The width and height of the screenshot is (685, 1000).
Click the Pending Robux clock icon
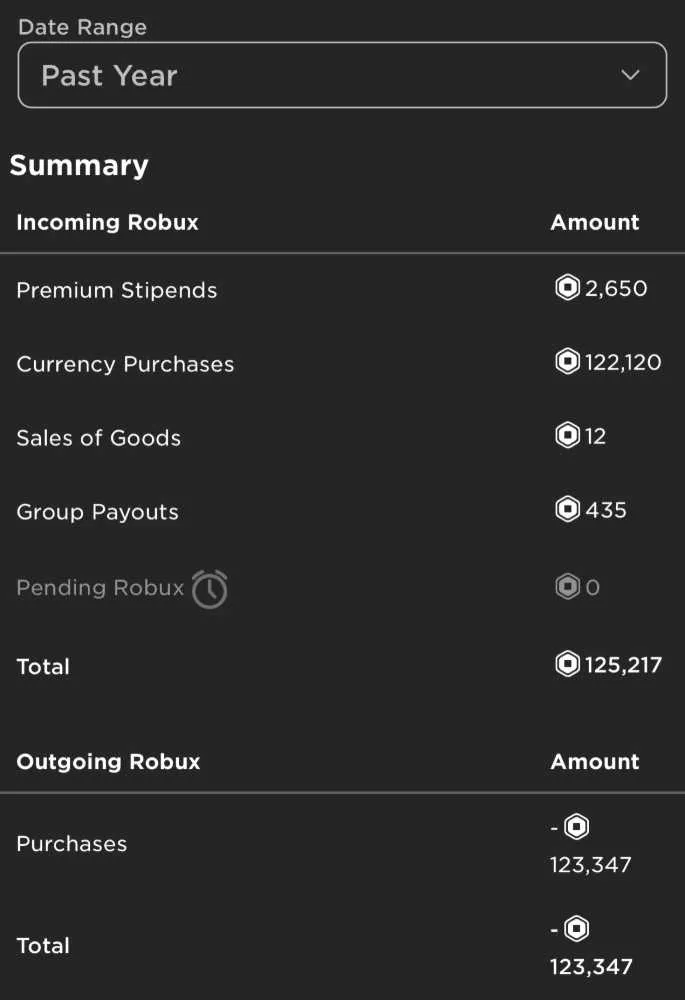point(210,589)
